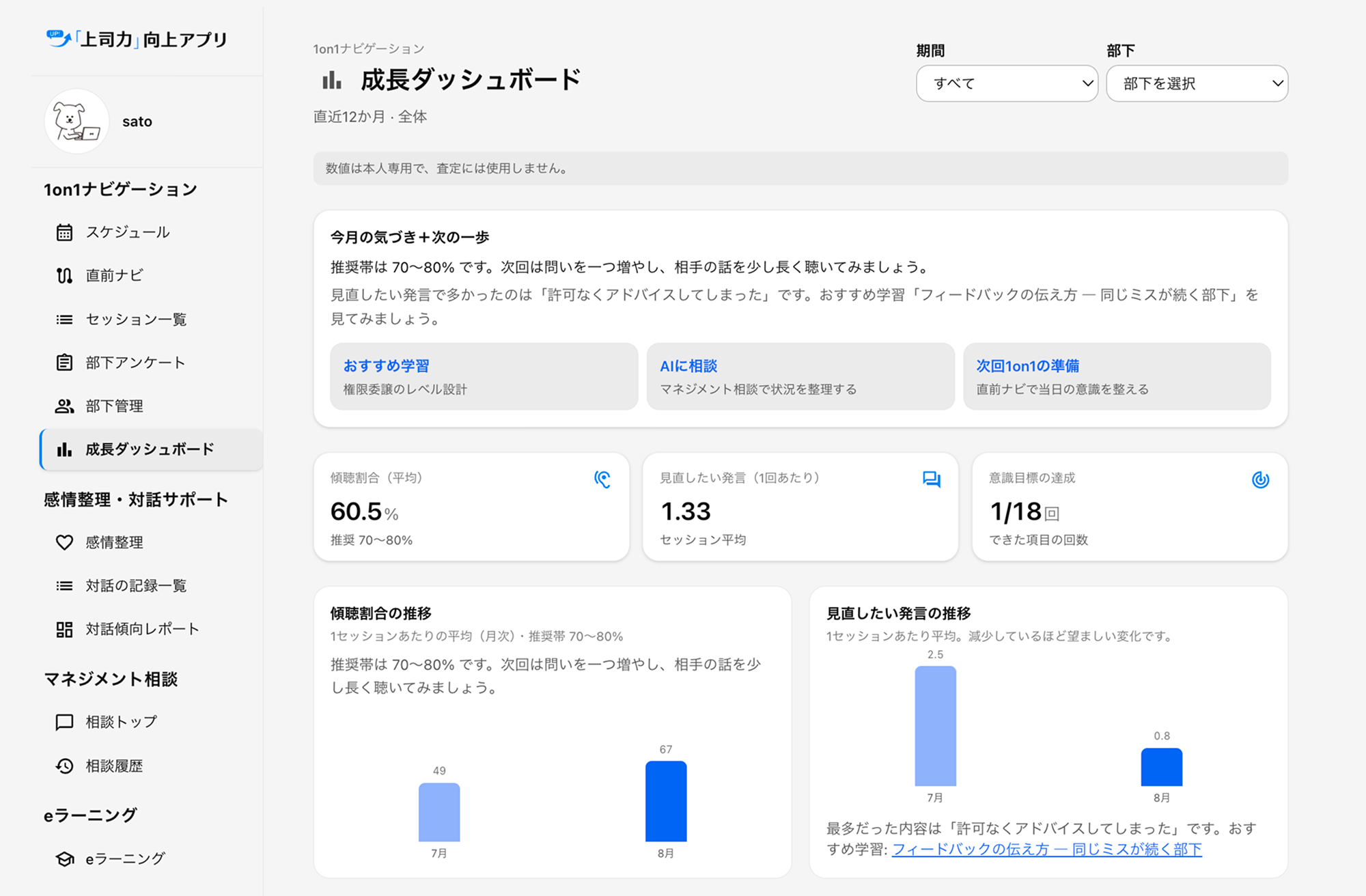Viewport: 1366px width, 896px height.
Task: Click the target icon on 意識目標の達成 card
Action: coord(1261,479)
